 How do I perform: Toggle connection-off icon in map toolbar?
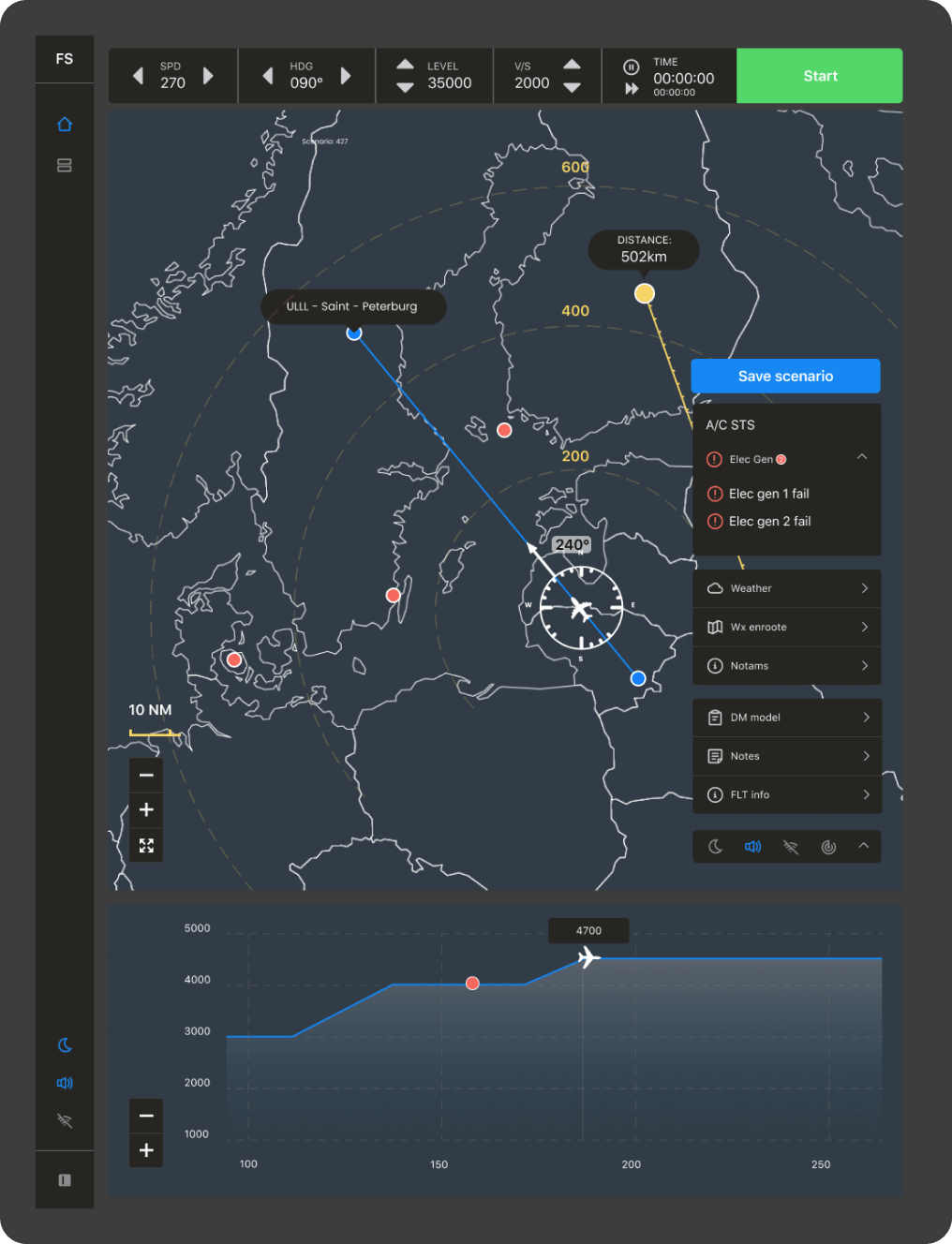coord(791,847)
